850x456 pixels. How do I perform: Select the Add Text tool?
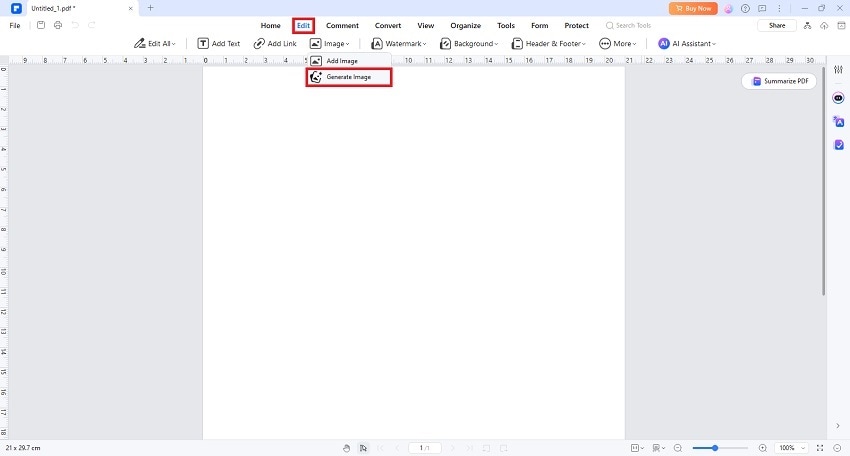[218, 43]
